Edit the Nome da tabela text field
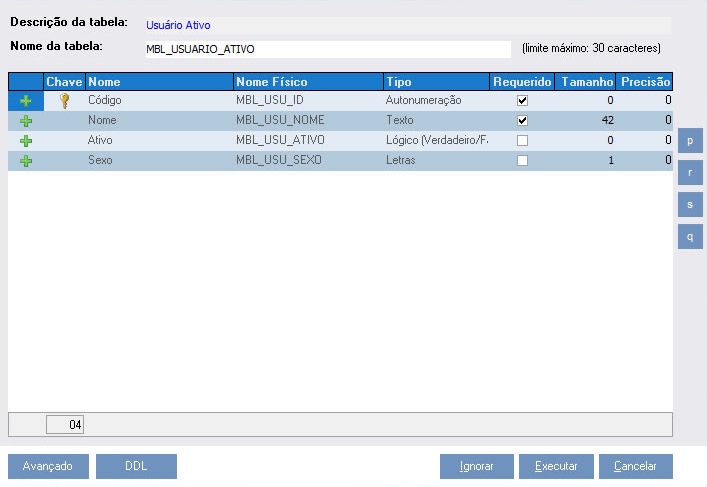 (326, 49)
